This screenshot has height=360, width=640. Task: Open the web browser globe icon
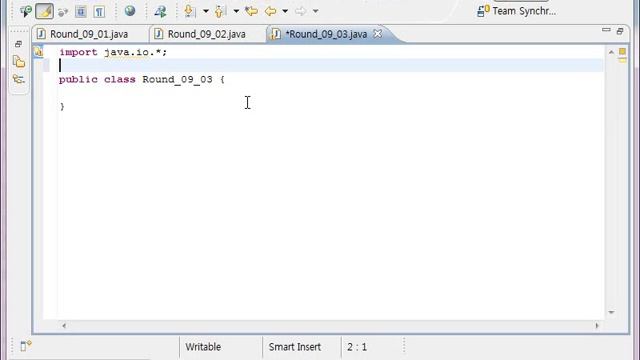point(130,11)
